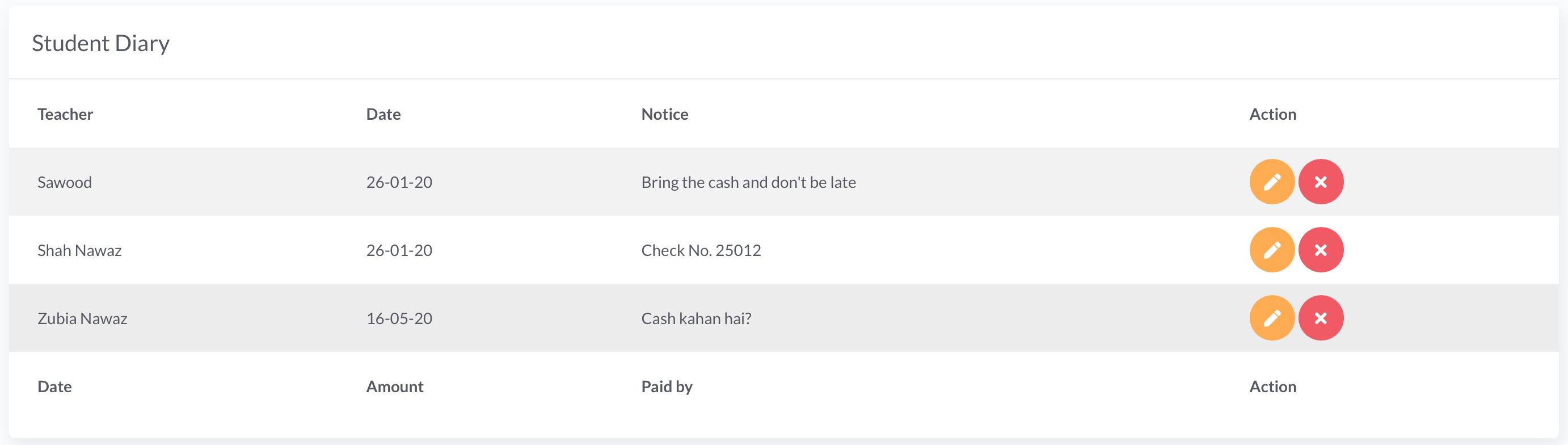The image size is (1568, 445).
Task: Edit Zubia Nawaz's diary notice
Action: click(x=1271, y=318)
